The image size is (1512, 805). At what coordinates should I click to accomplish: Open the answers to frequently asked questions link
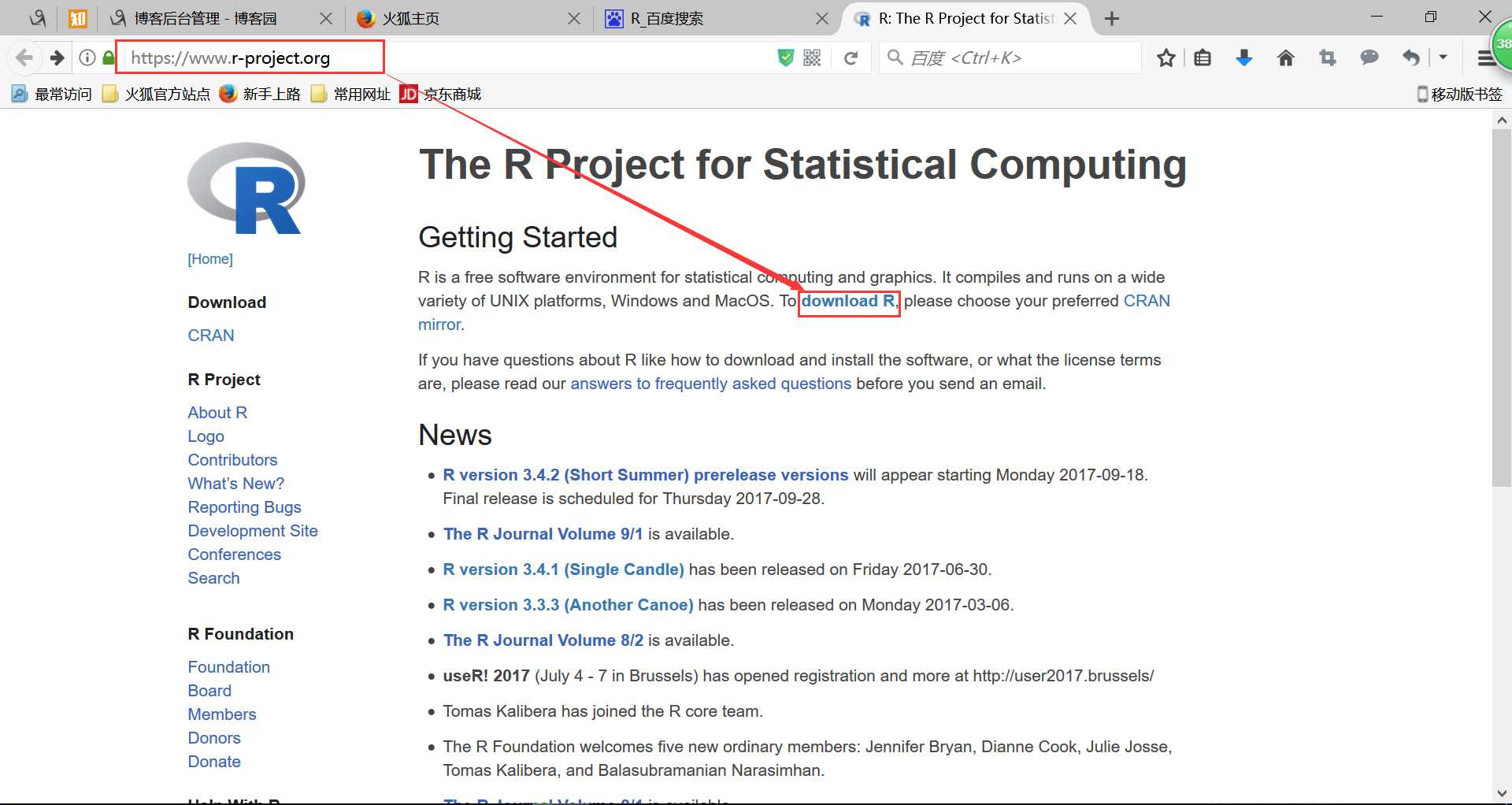pos(711,384)
